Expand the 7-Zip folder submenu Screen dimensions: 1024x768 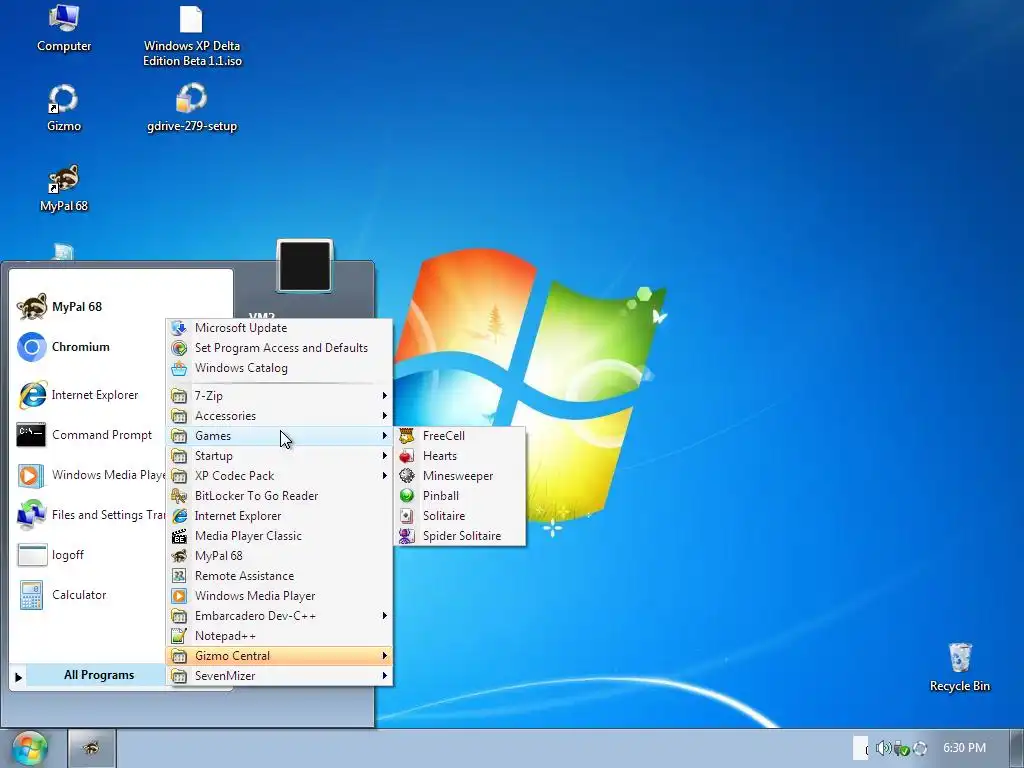(x=280, y=396)
